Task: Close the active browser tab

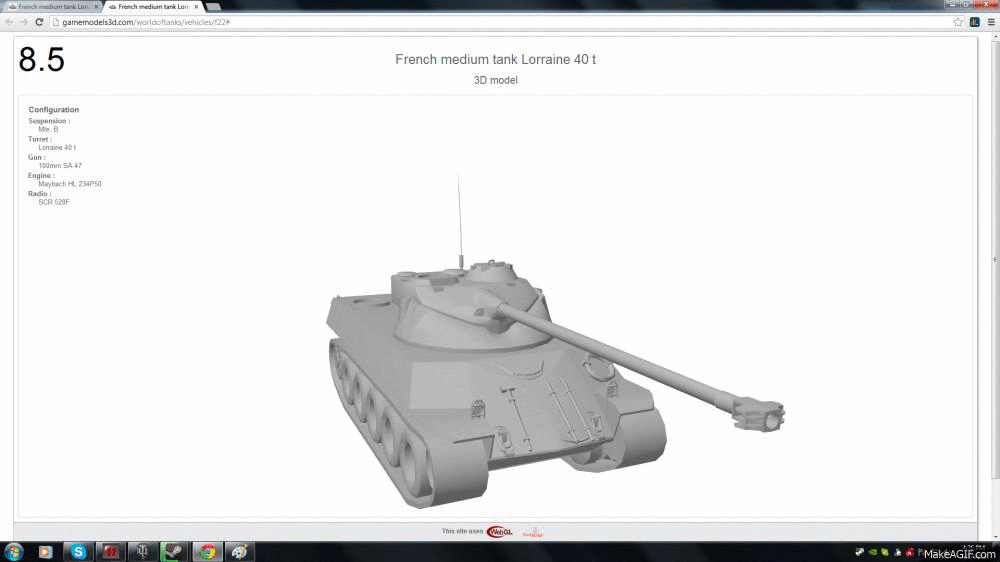Action: 196,6
